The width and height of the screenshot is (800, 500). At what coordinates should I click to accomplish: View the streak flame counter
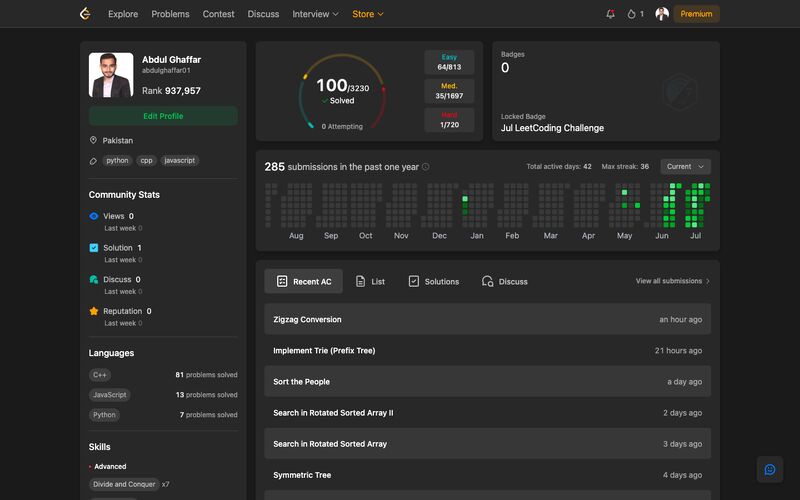[x=635, y=14]
